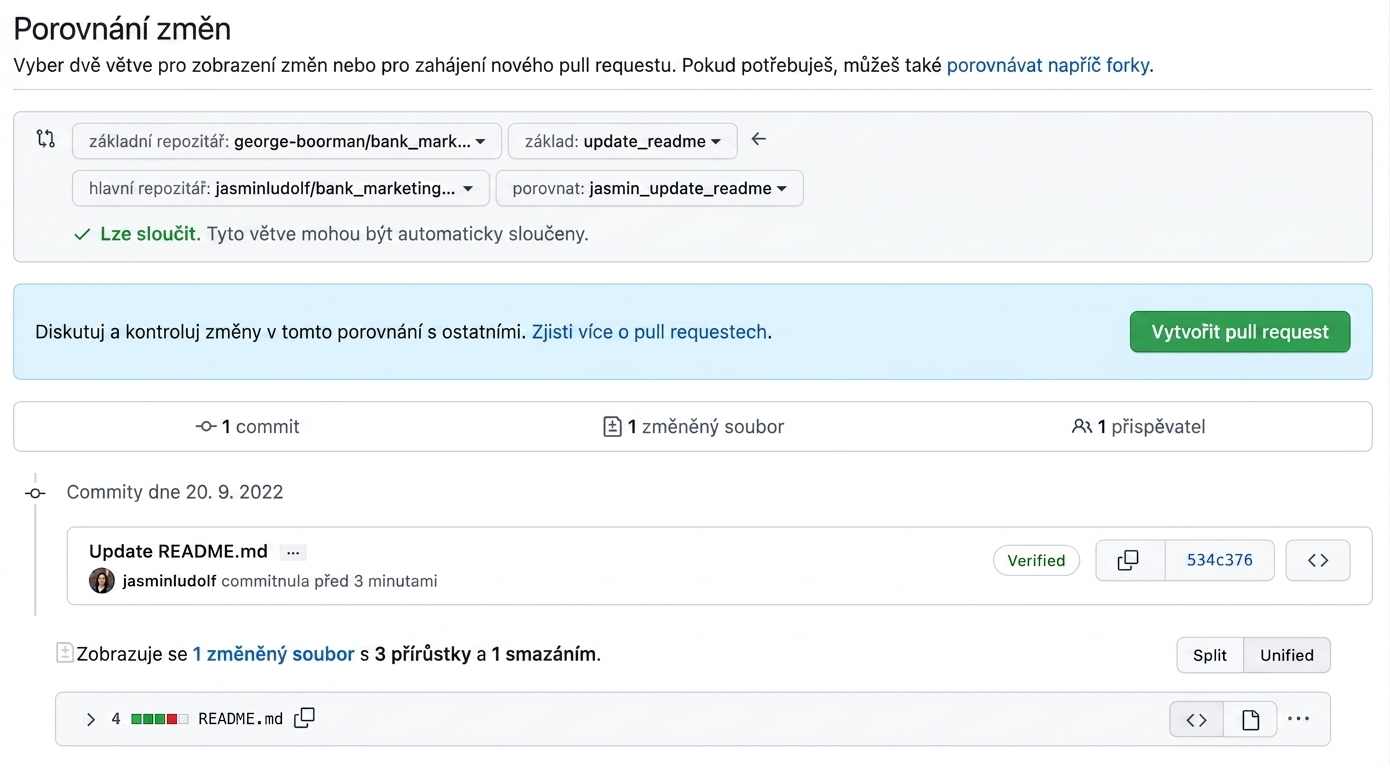Open the Update README.md commit title
The image size is (1390, 768).
click(x=178, y=552)
